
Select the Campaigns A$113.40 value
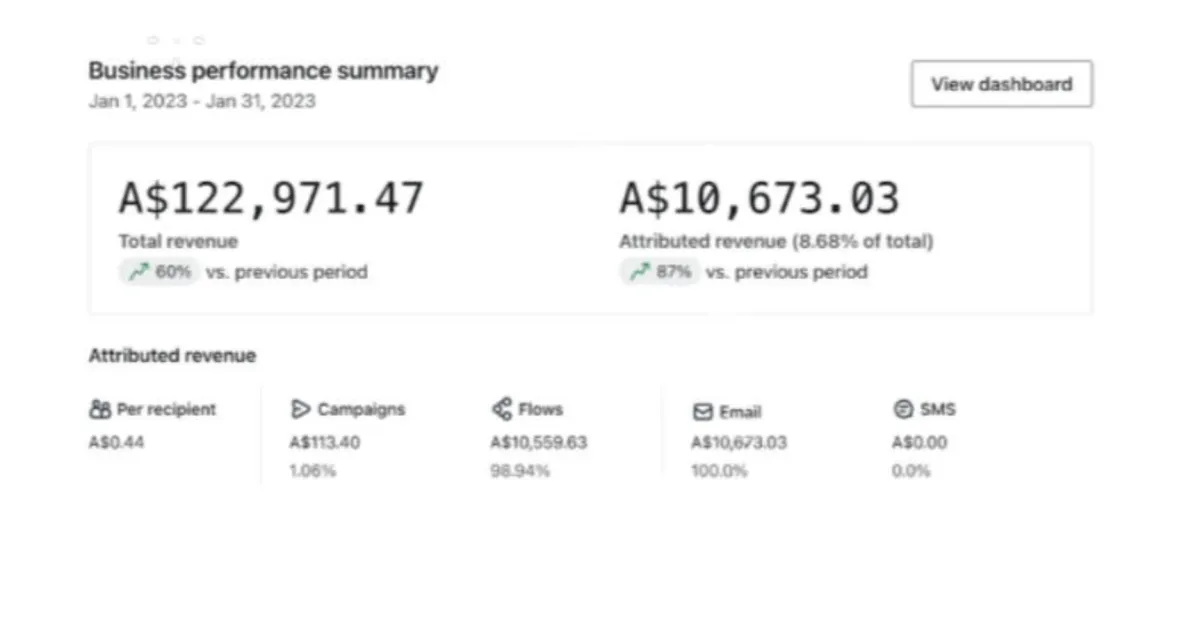(325, 443)
